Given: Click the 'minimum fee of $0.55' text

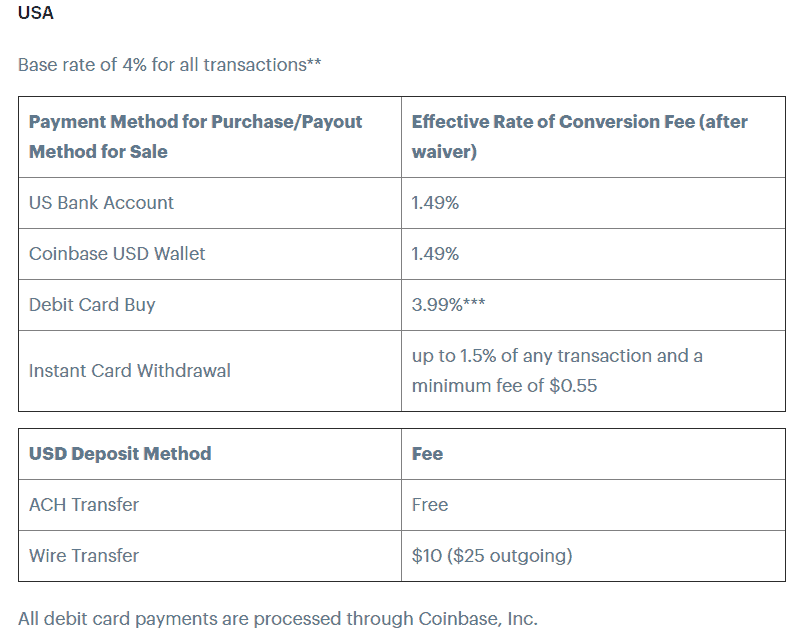Looking at the screenshot, I should (x=504, y=385).
